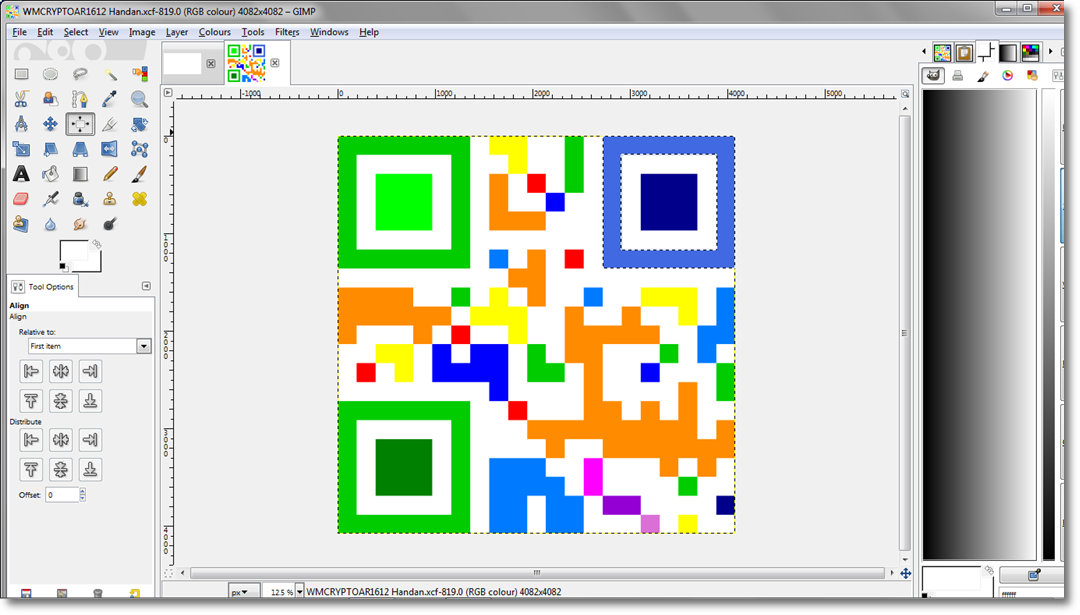
Task: Click the Offset input field
Action: pos(62,494)
